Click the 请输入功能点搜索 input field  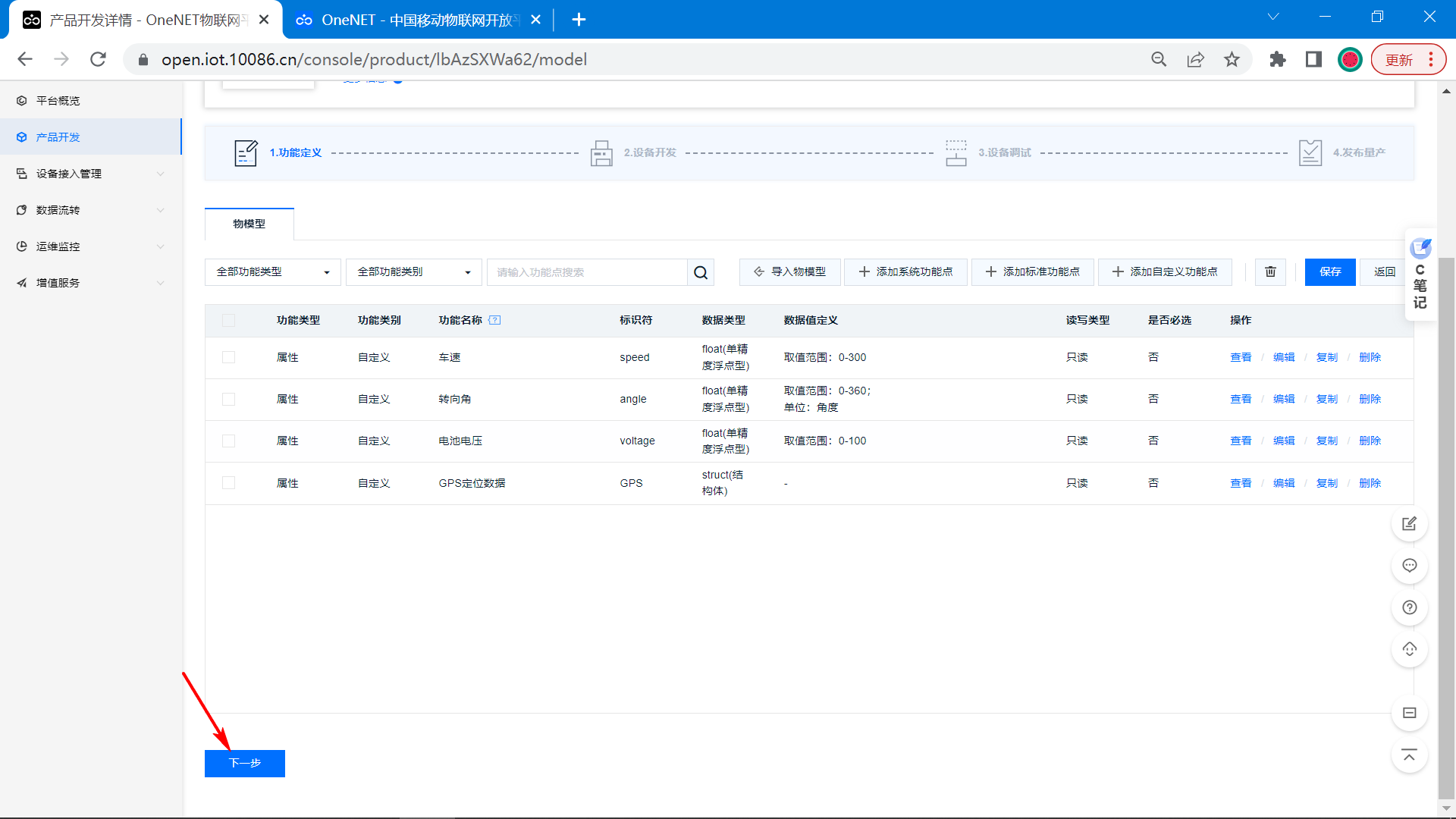(586, 272)
